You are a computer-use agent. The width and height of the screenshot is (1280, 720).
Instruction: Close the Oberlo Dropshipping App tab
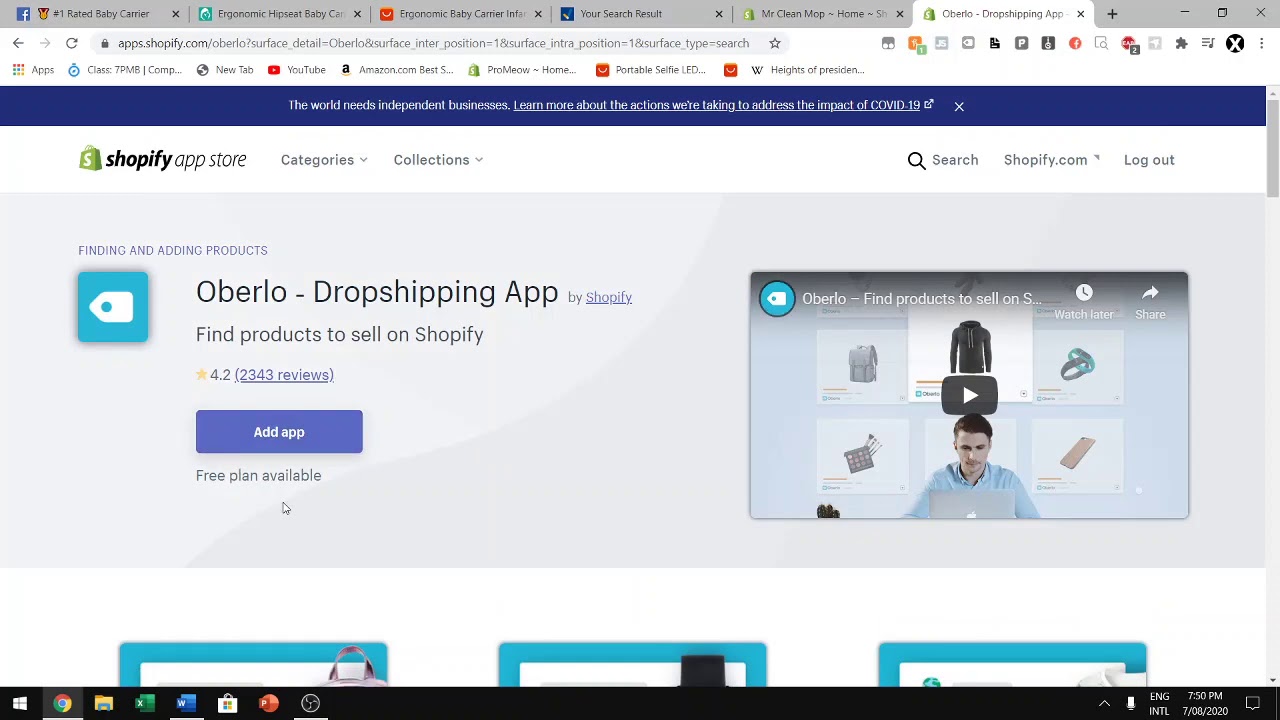(x=1080, y=14)
